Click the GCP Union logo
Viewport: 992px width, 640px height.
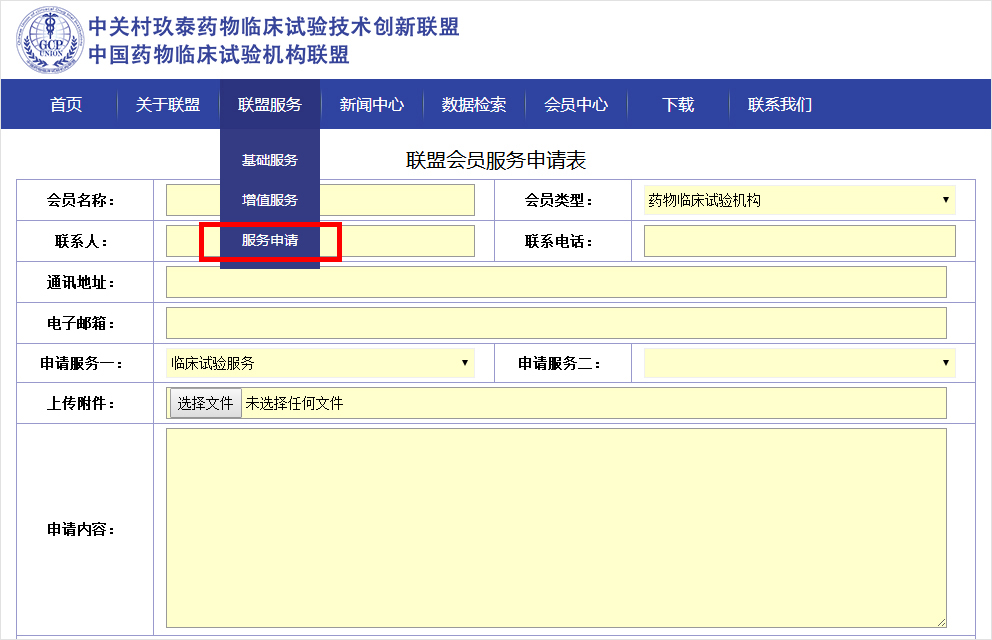coord(50,40)
